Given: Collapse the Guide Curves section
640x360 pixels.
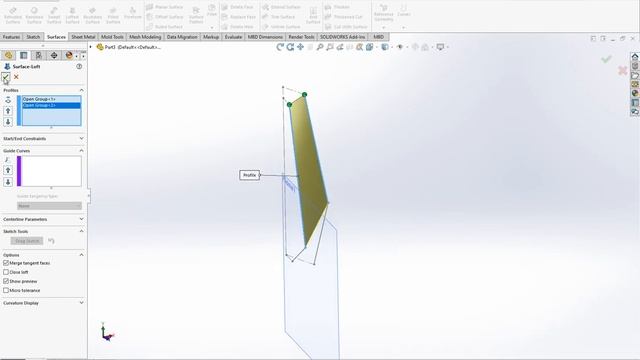Looking at the screenshot, I should 81,151.
